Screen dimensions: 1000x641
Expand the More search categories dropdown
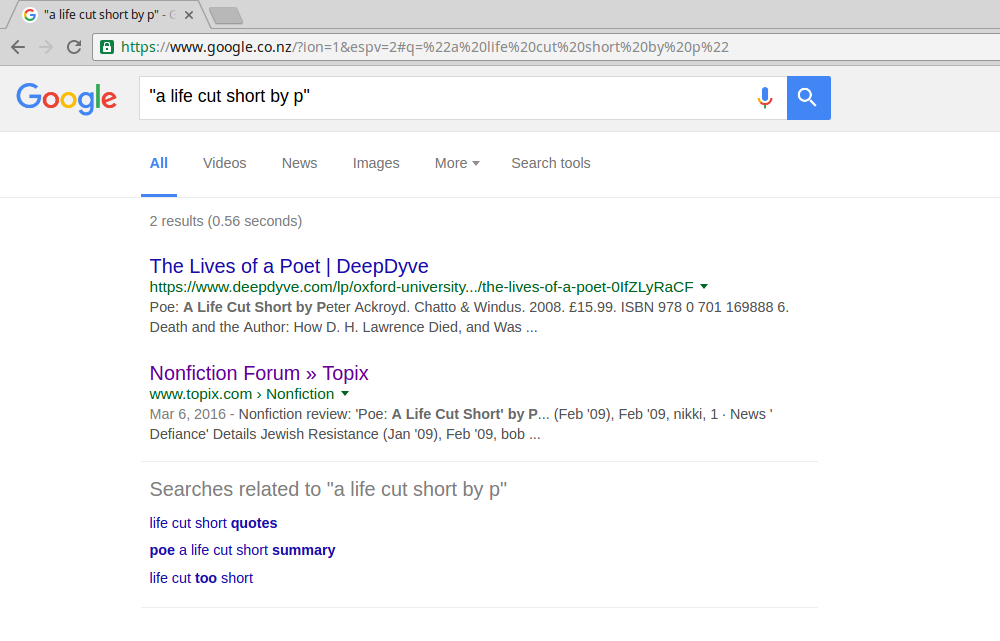457,163
